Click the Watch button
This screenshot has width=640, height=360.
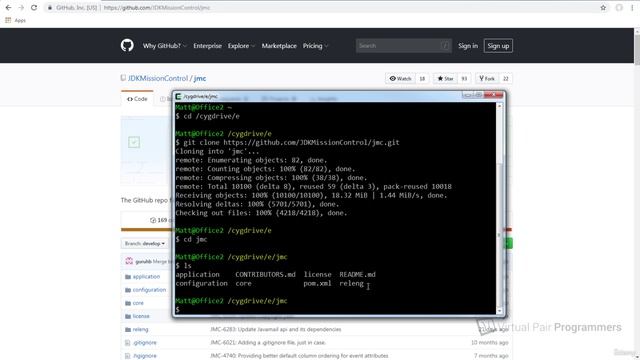(400, 78)
